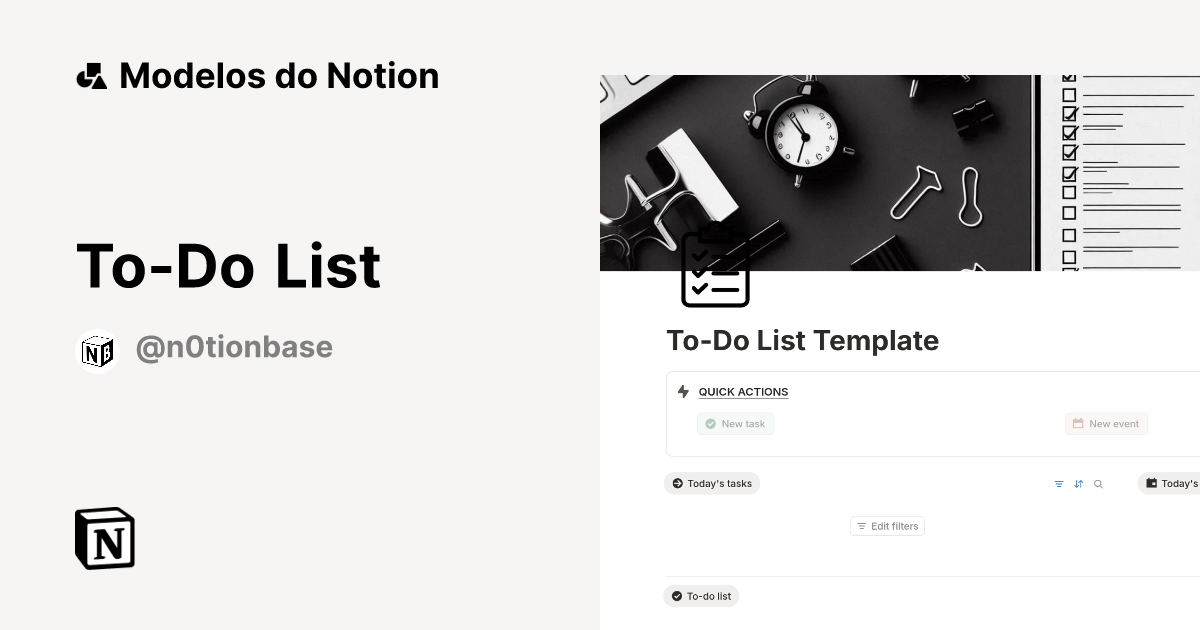This screenshot has height=630, width=1200.
Task: Open search with the magnifier icon
Action: 1098,483
